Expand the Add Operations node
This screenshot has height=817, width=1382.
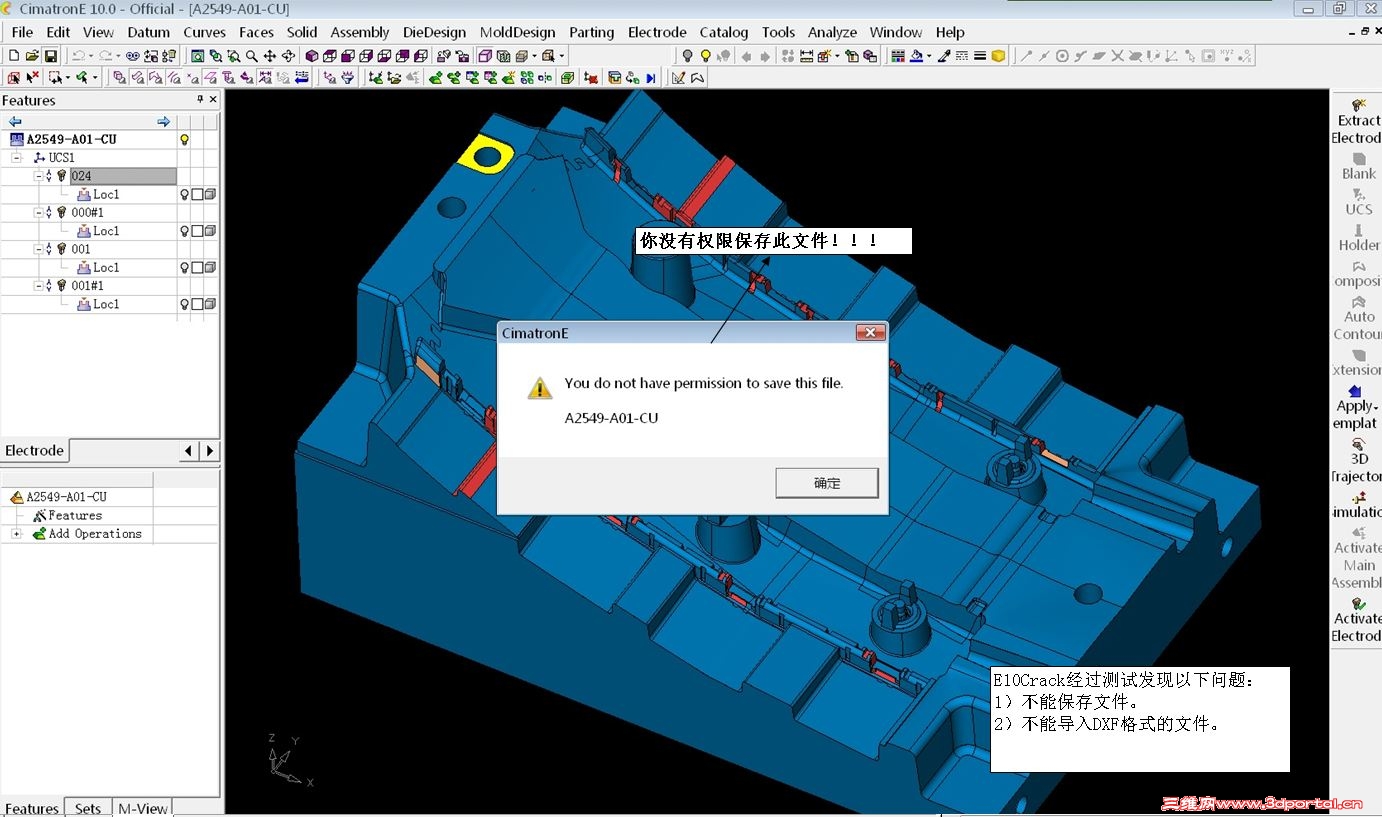tap(17, 534)
